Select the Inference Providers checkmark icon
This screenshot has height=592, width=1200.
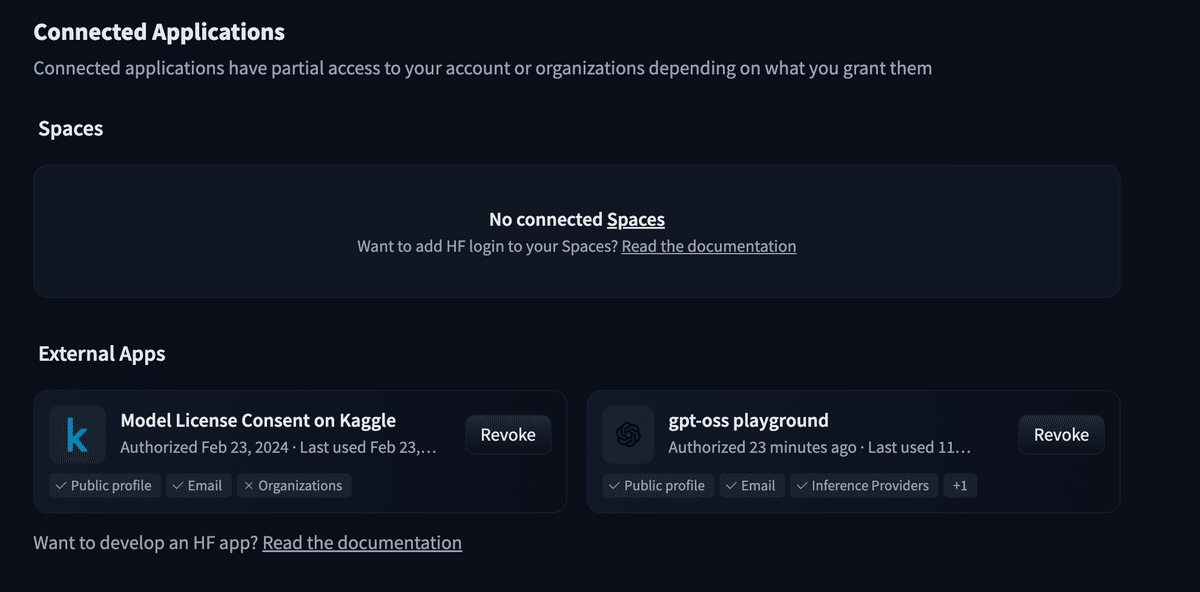(801, 485)
